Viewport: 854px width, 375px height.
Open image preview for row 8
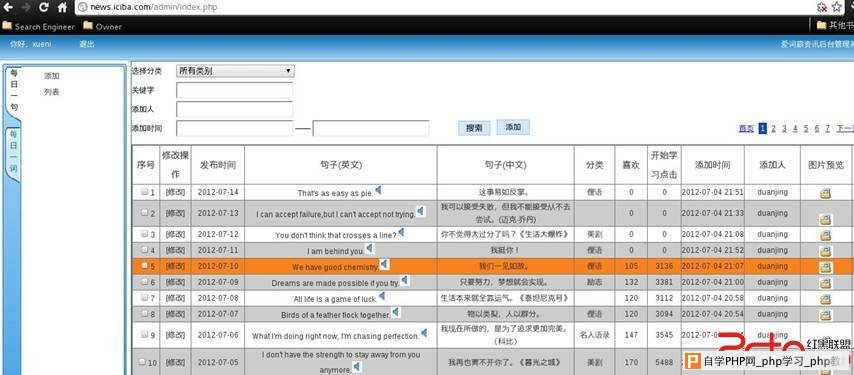pyautogui.click(x=826, y=315)
